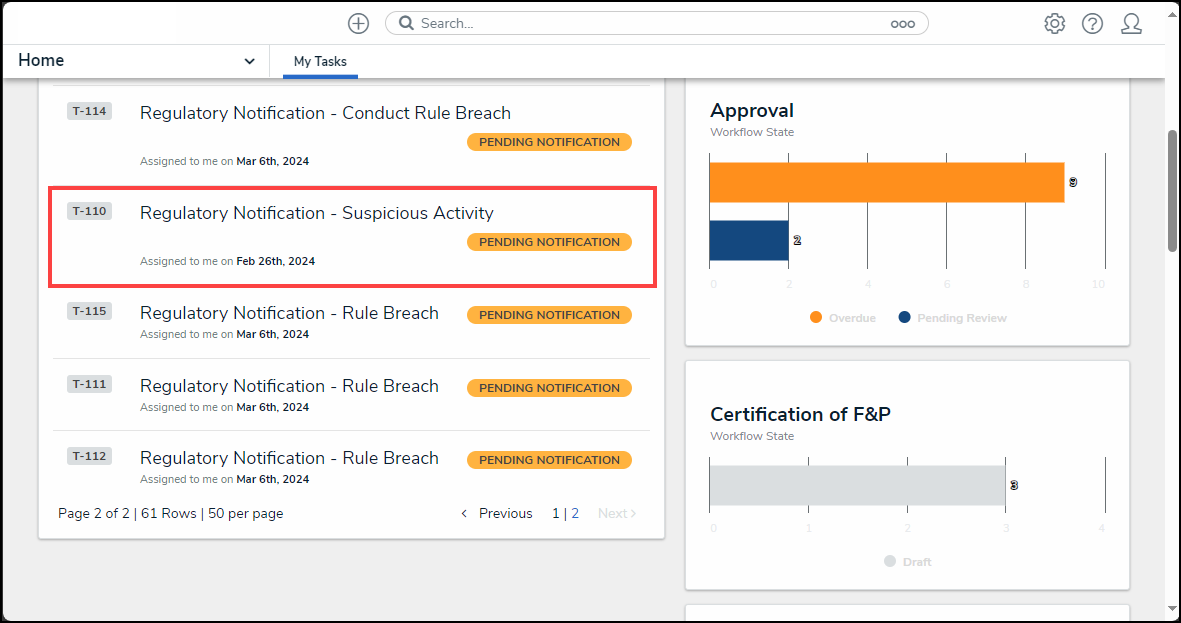Click the plus icon to create new object
Image resolution: width=1181 pixels, height=623 pixels.
(x=358, y=23)
